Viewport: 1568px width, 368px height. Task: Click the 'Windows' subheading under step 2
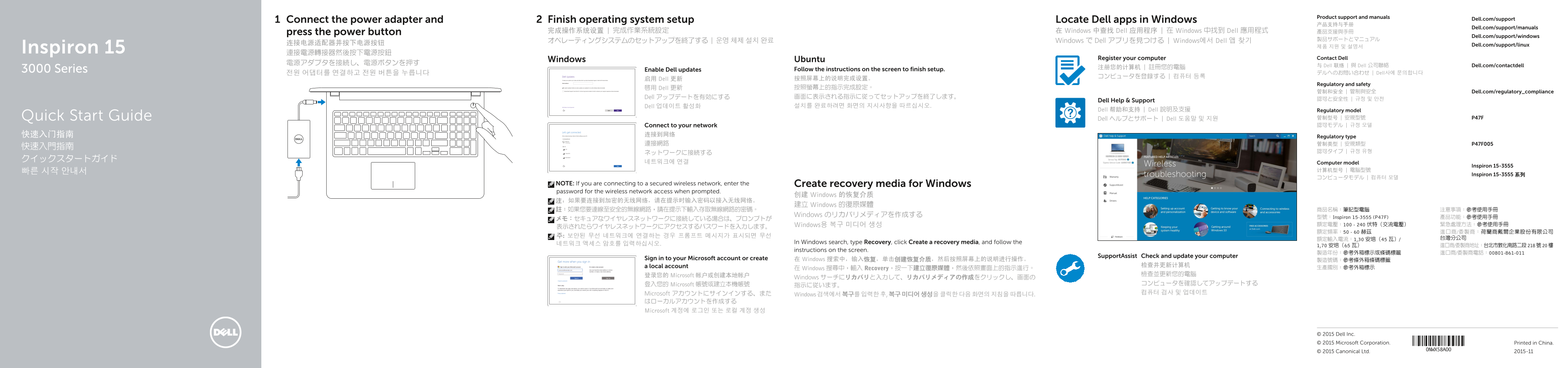[567, 59]
